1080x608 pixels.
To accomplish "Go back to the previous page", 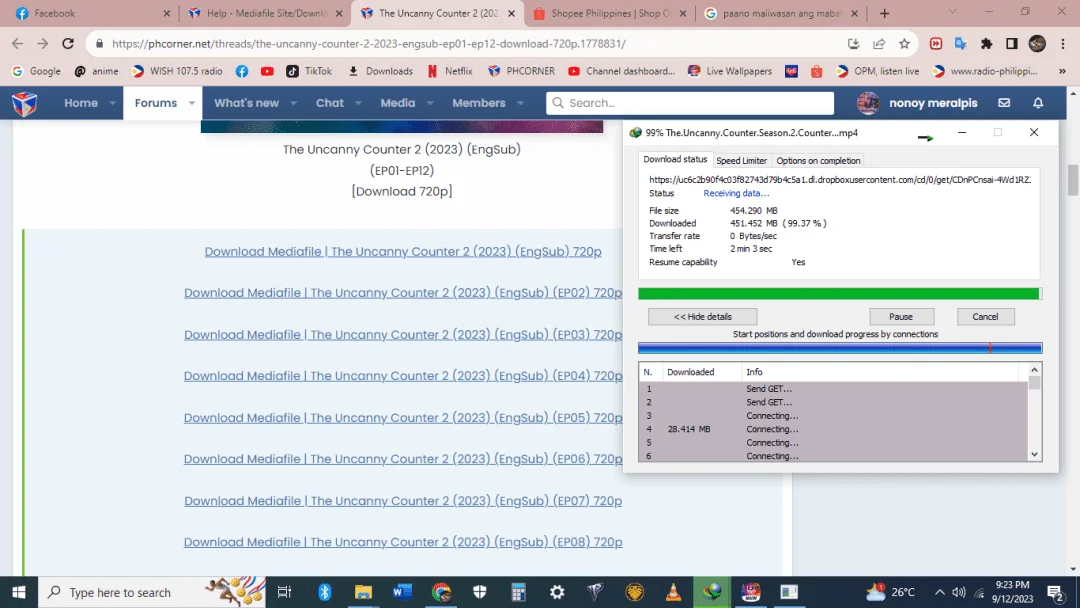I will [17, 43].
